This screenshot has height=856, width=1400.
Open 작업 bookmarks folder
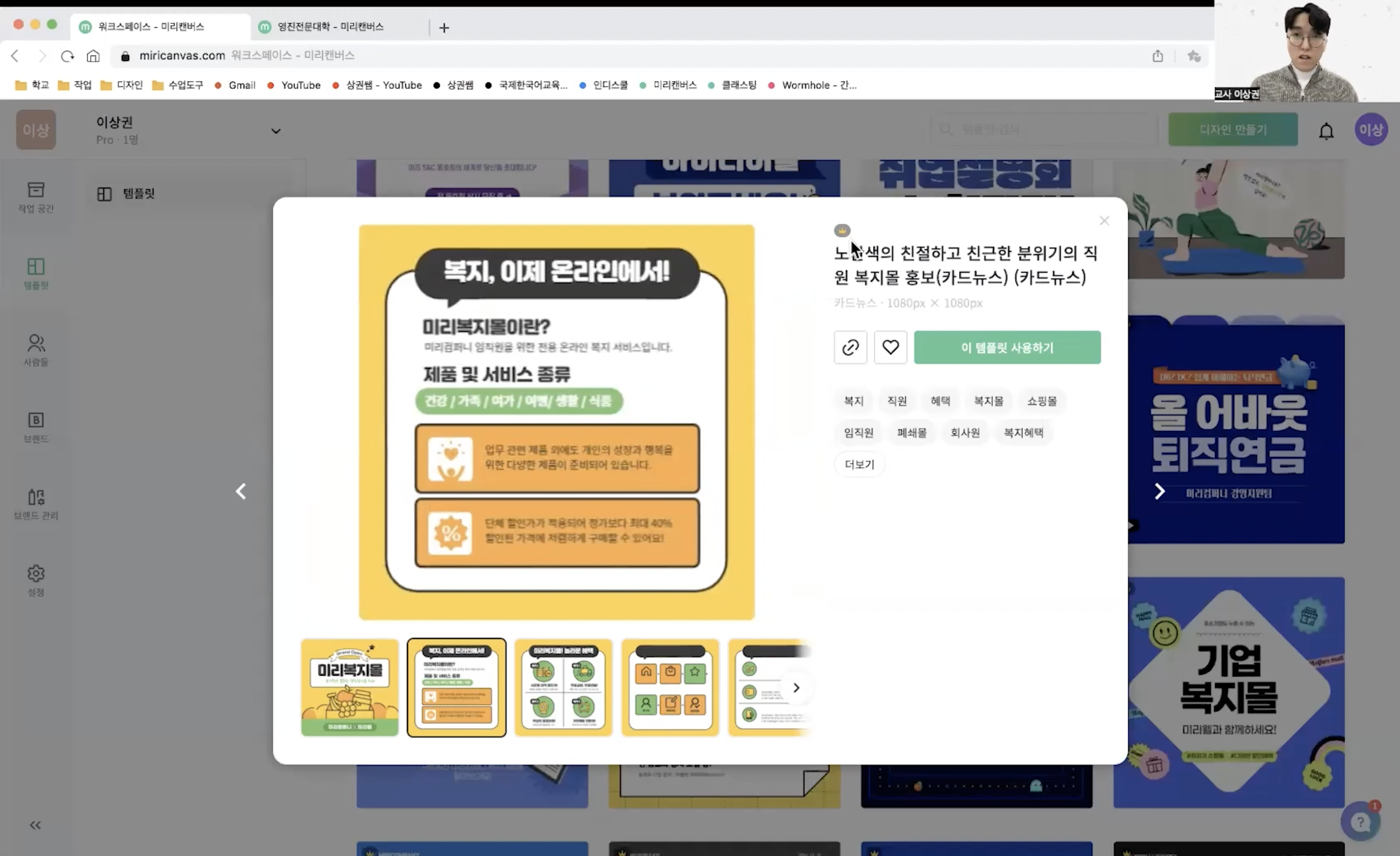75,85
